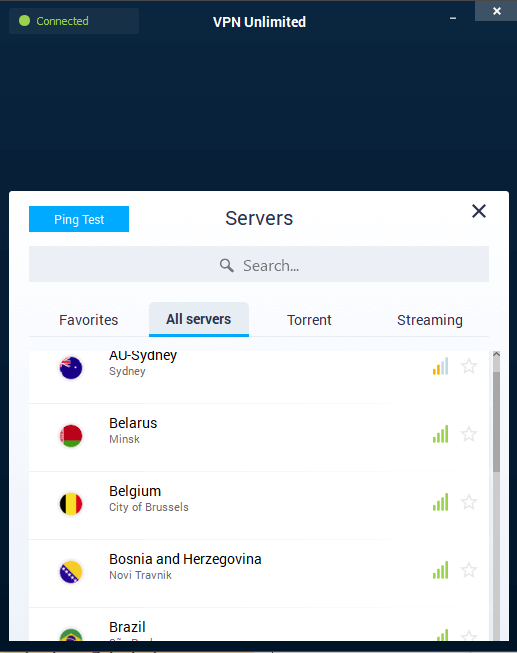Favorite the Belgium server star
Viewport: 517px width, 653px height.
469,502
